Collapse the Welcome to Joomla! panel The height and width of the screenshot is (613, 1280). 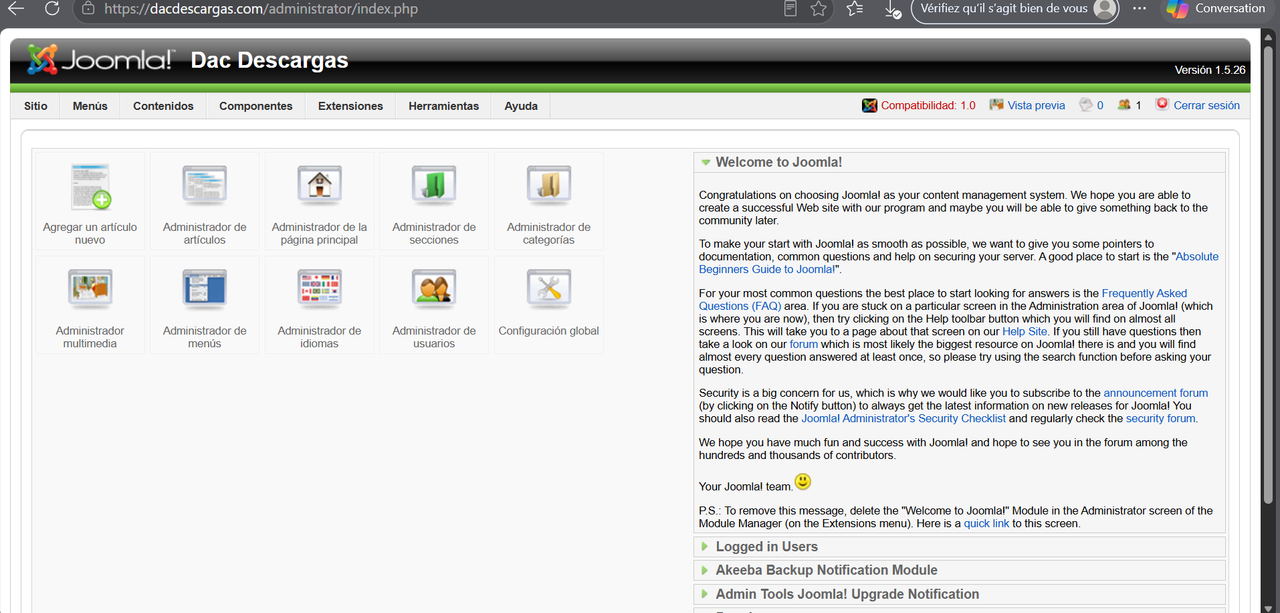click(x=959, y=162)
